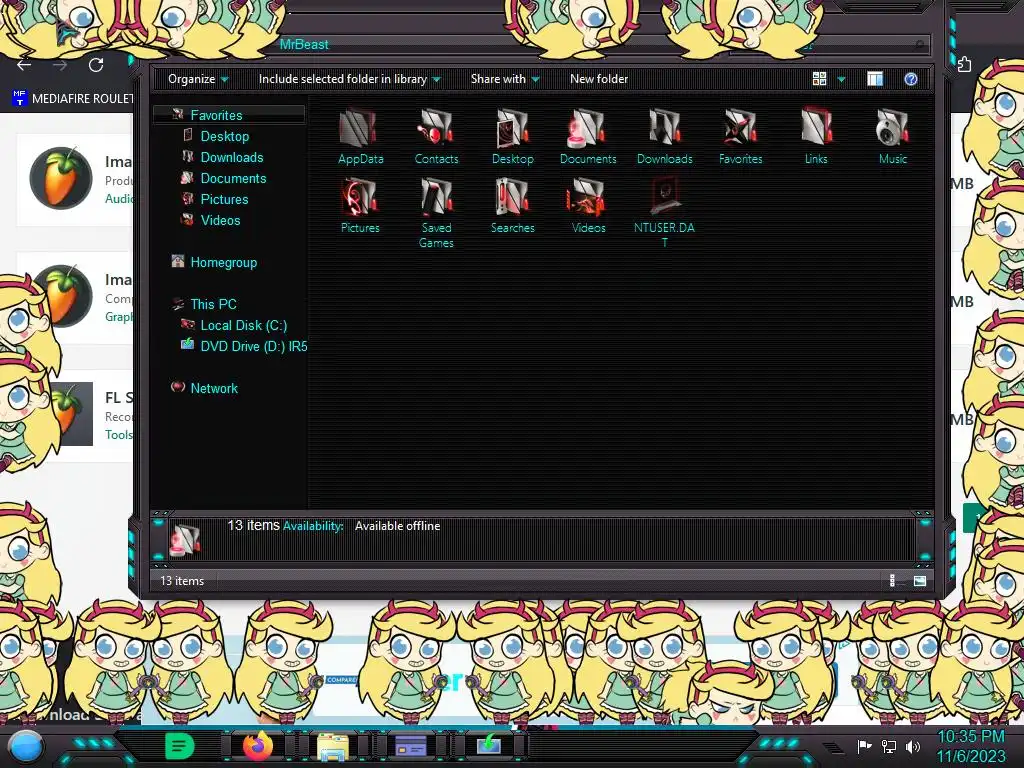Reload the browser page
This screenshot has width=1024, height=768.
pos(96,65)
